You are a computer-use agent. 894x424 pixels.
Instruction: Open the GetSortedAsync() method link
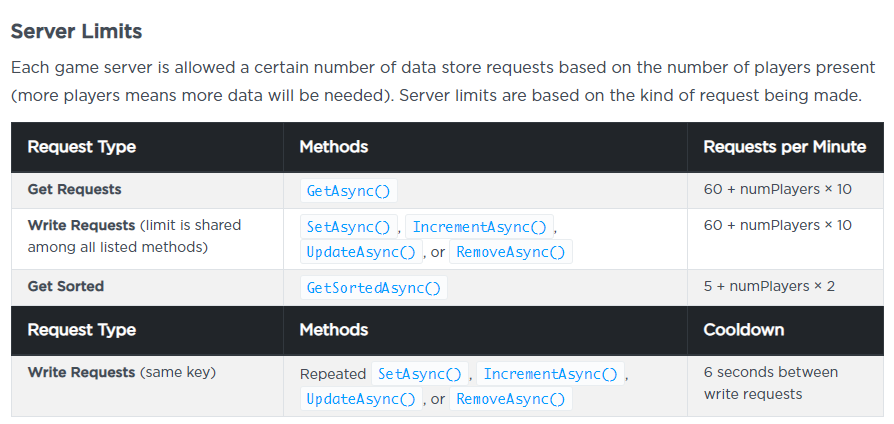[x=374, y=287]
